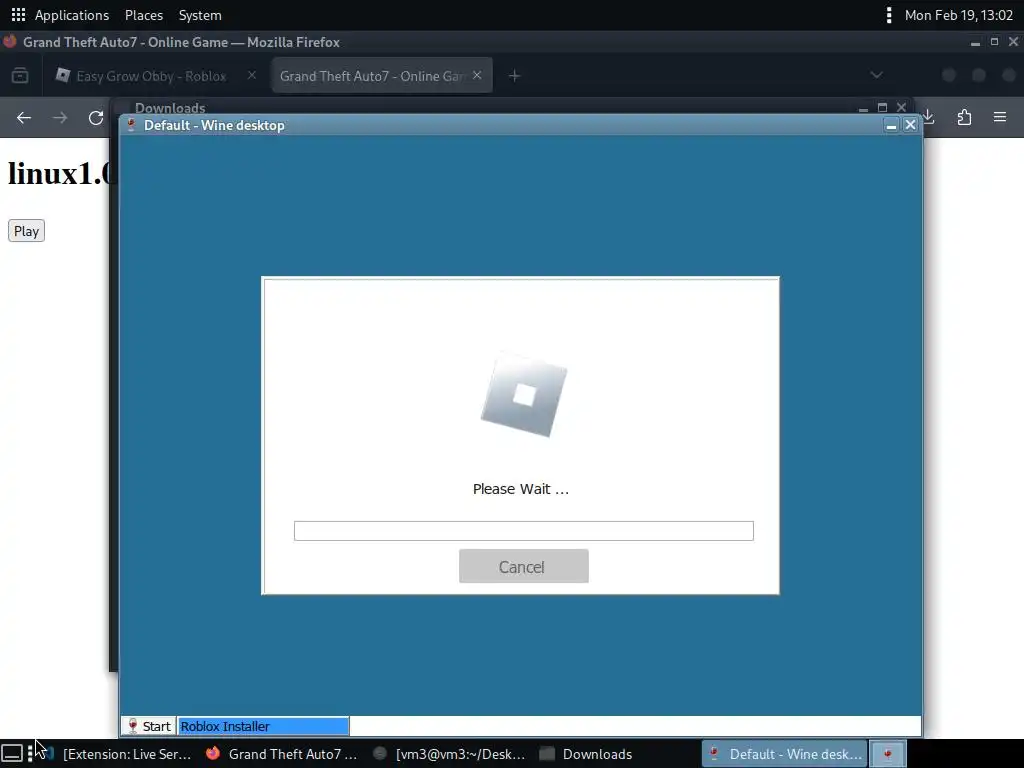
Task: Close the Grand Theft Auto7 tab
Action: [477, 75]
